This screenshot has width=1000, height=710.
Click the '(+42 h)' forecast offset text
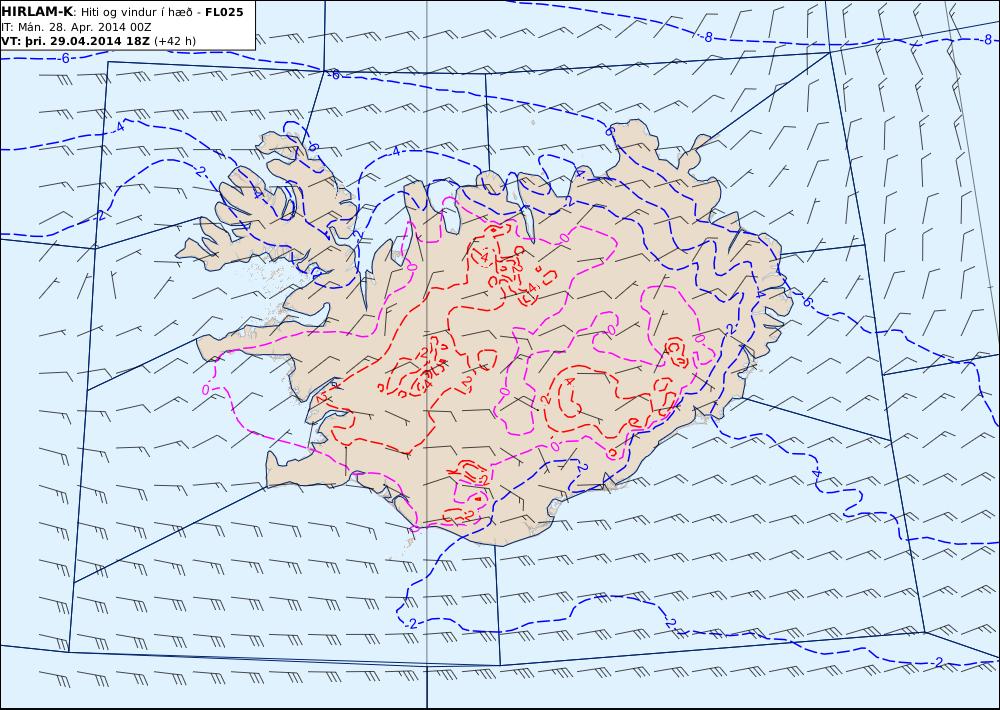click(175, 41)
